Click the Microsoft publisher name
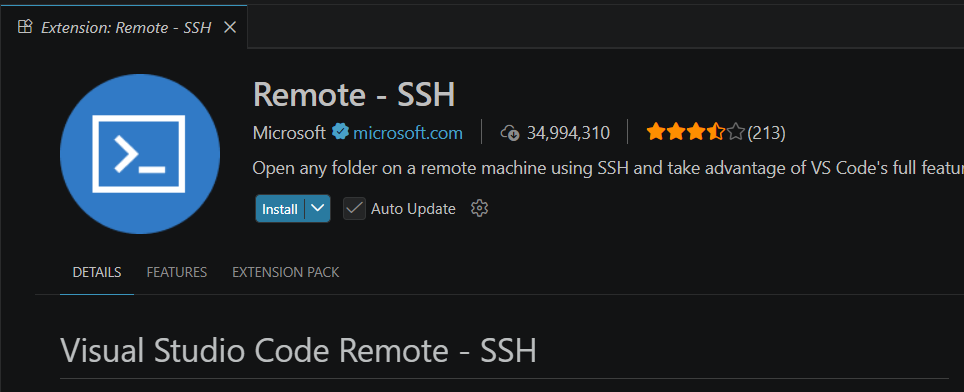Viewport: 964px width, 392px height. tap(289, 133)
